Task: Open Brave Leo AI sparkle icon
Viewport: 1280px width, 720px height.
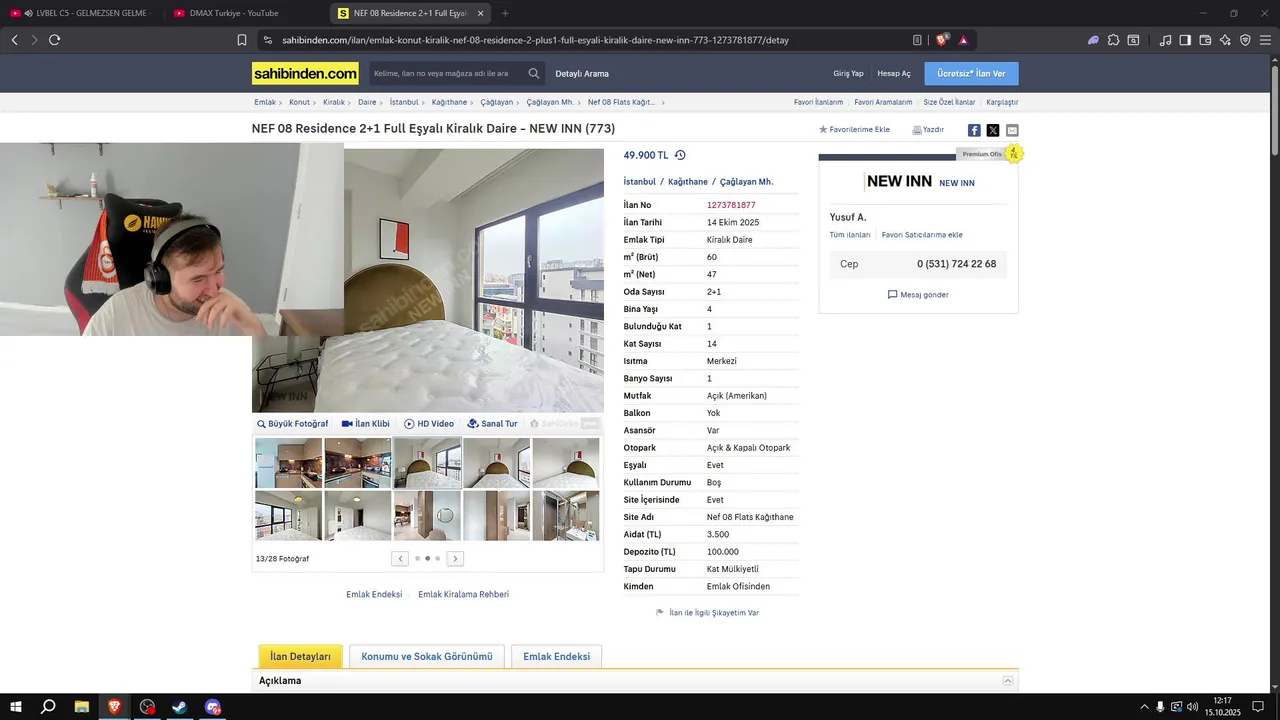Action: (1225, 40)
